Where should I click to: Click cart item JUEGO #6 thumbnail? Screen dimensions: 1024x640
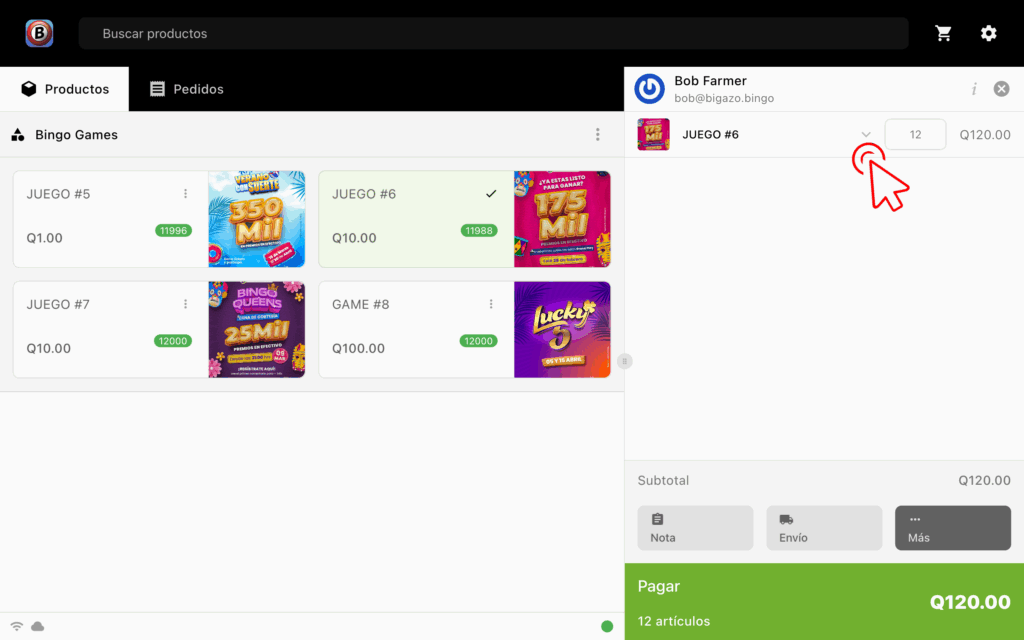[x=653, y=135]
